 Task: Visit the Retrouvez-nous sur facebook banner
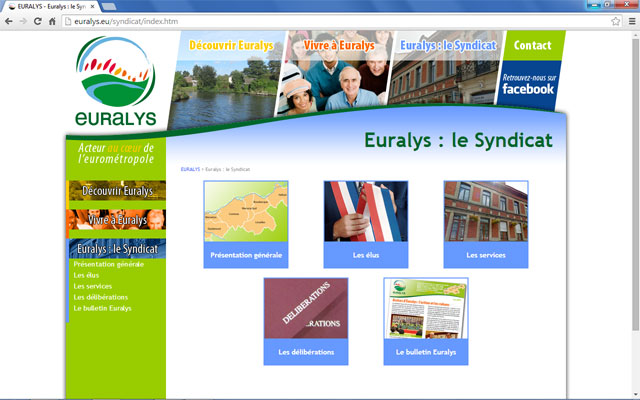[528, 85]
